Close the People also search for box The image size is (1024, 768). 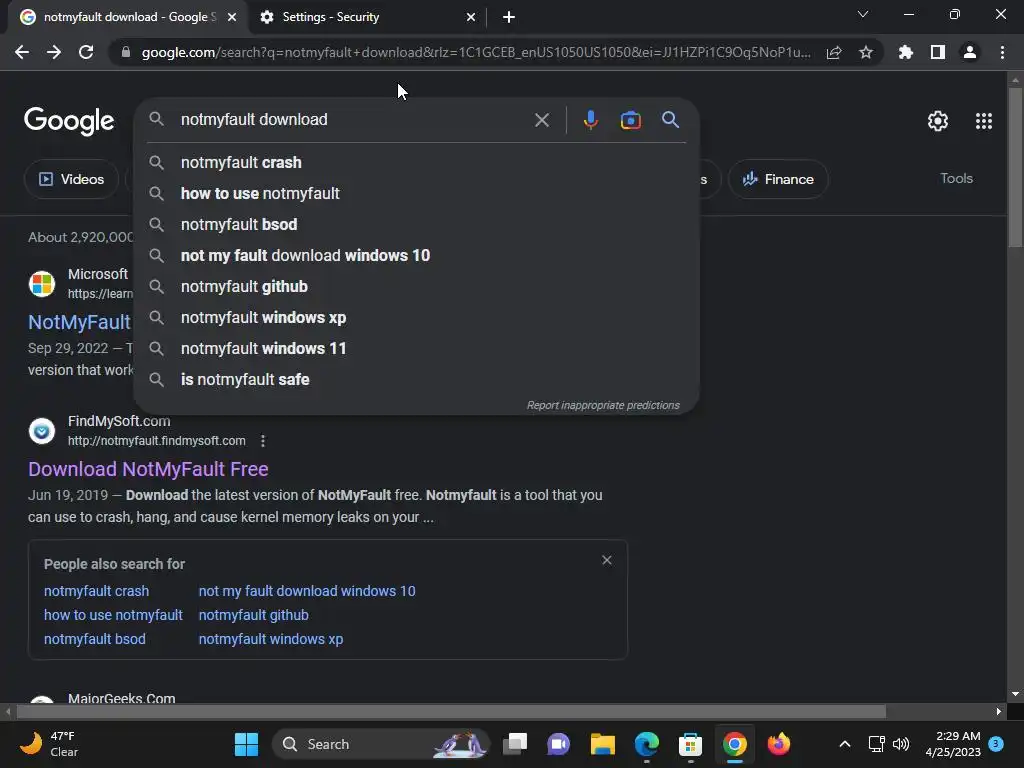(607, 560)
